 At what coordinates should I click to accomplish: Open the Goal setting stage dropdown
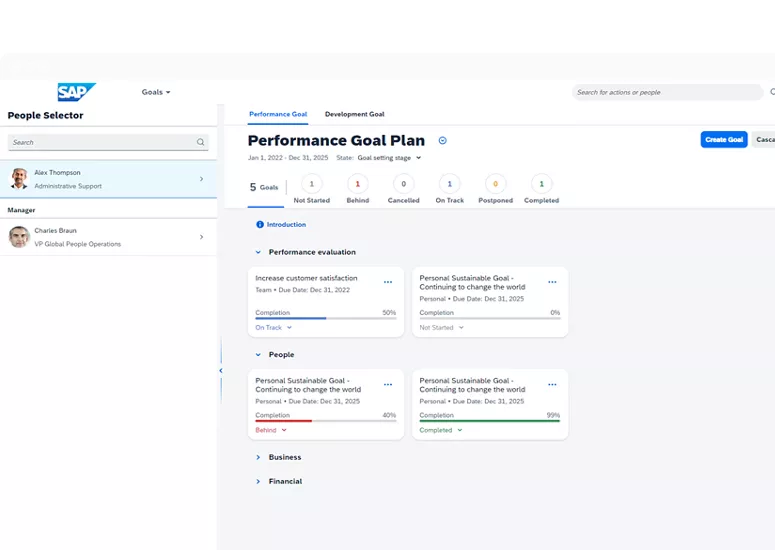pyautogui.click(x=389, y=158)
